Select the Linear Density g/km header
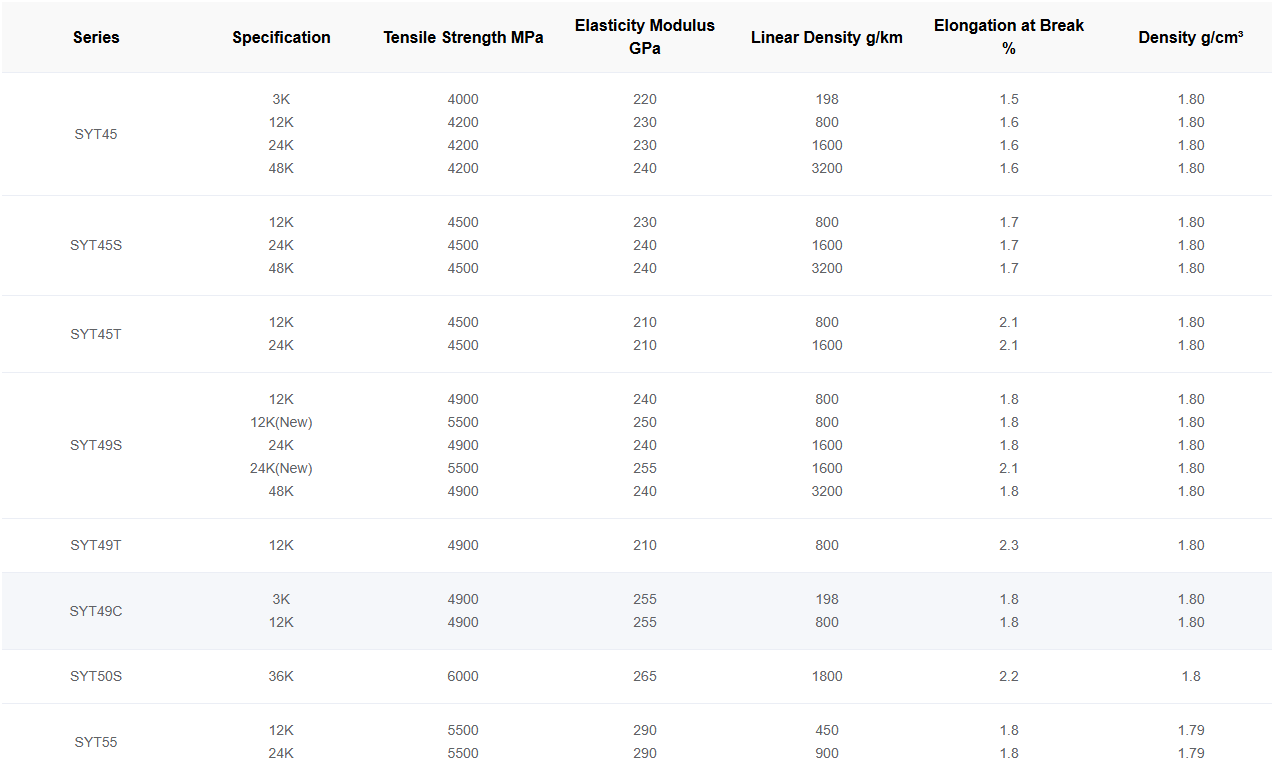 coord(826,37)
